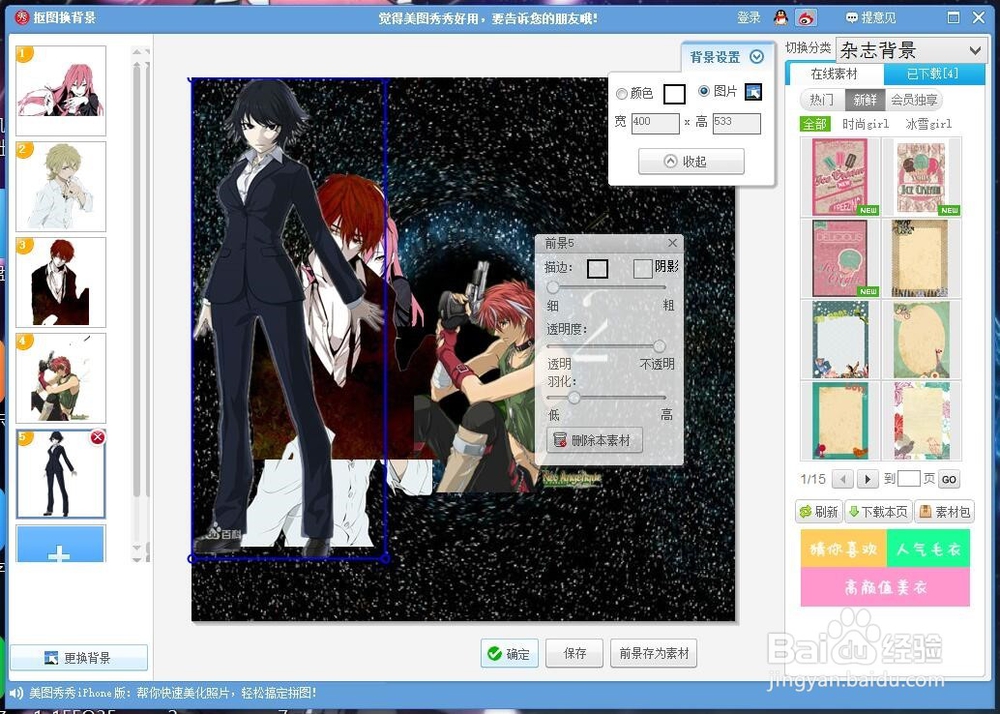Select the 全部 category filter

click(814, 124)
